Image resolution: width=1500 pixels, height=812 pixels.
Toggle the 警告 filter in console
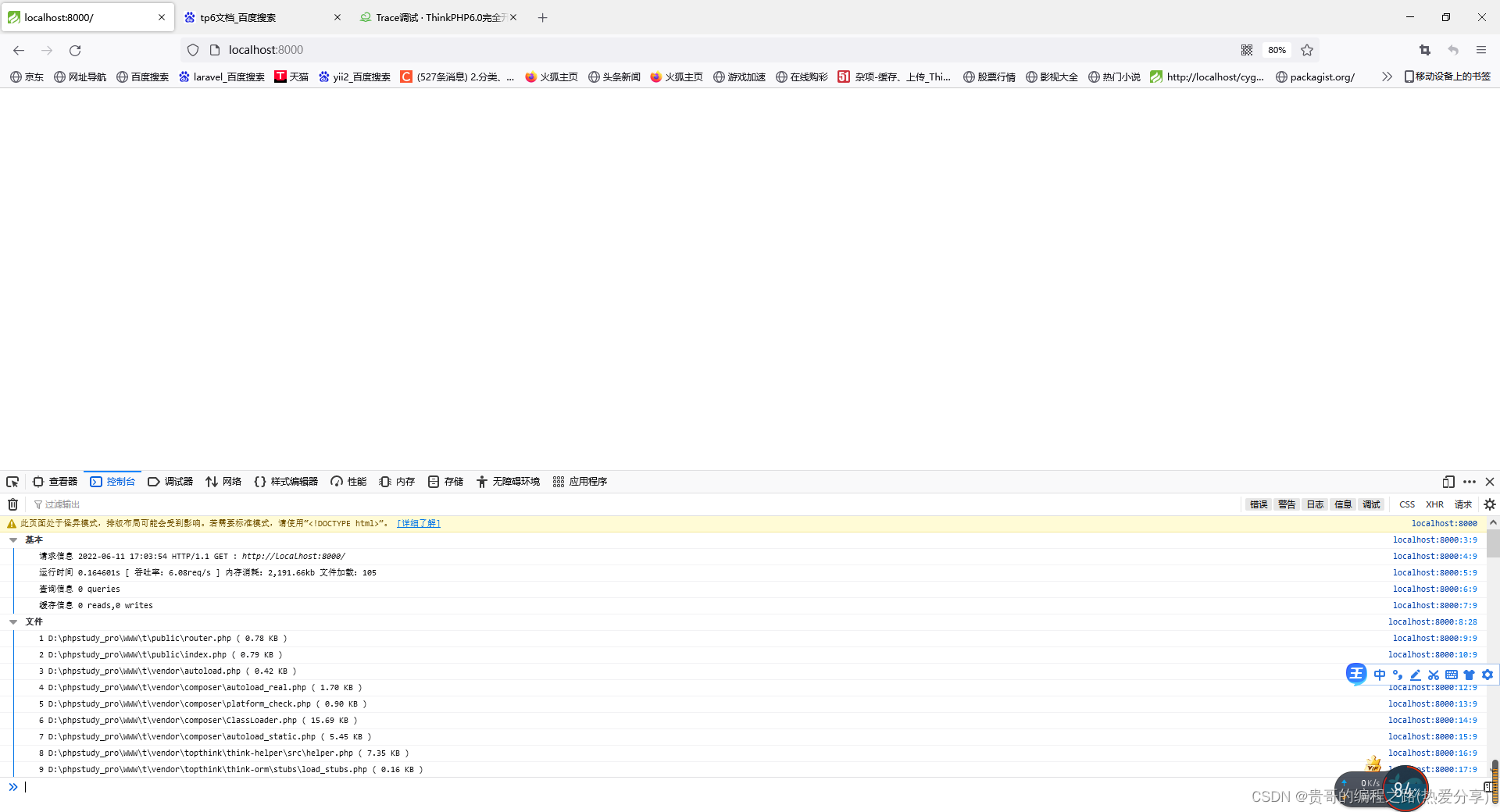1287,504
